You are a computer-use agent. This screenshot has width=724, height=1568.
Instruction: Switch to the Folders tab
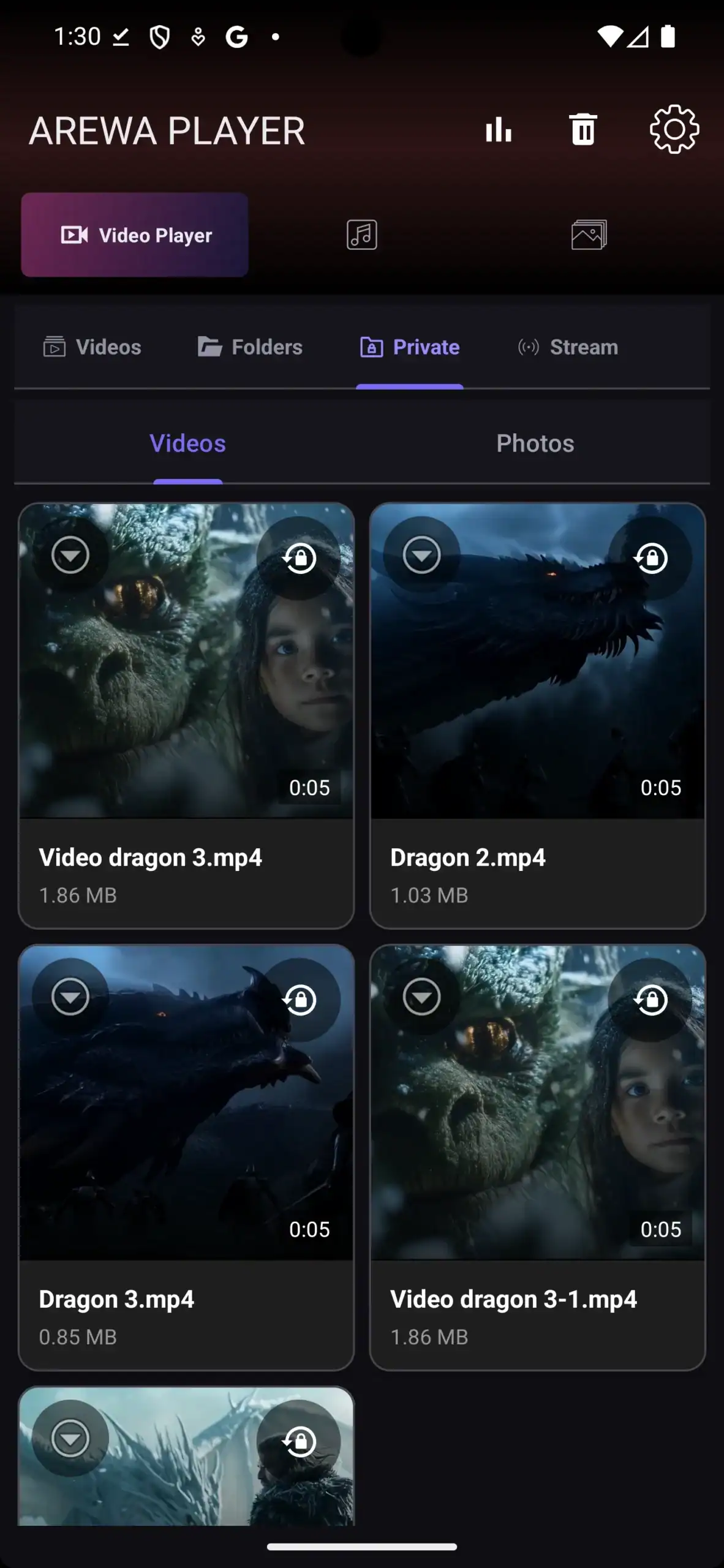pyautogui.click(x=250, y=347)
